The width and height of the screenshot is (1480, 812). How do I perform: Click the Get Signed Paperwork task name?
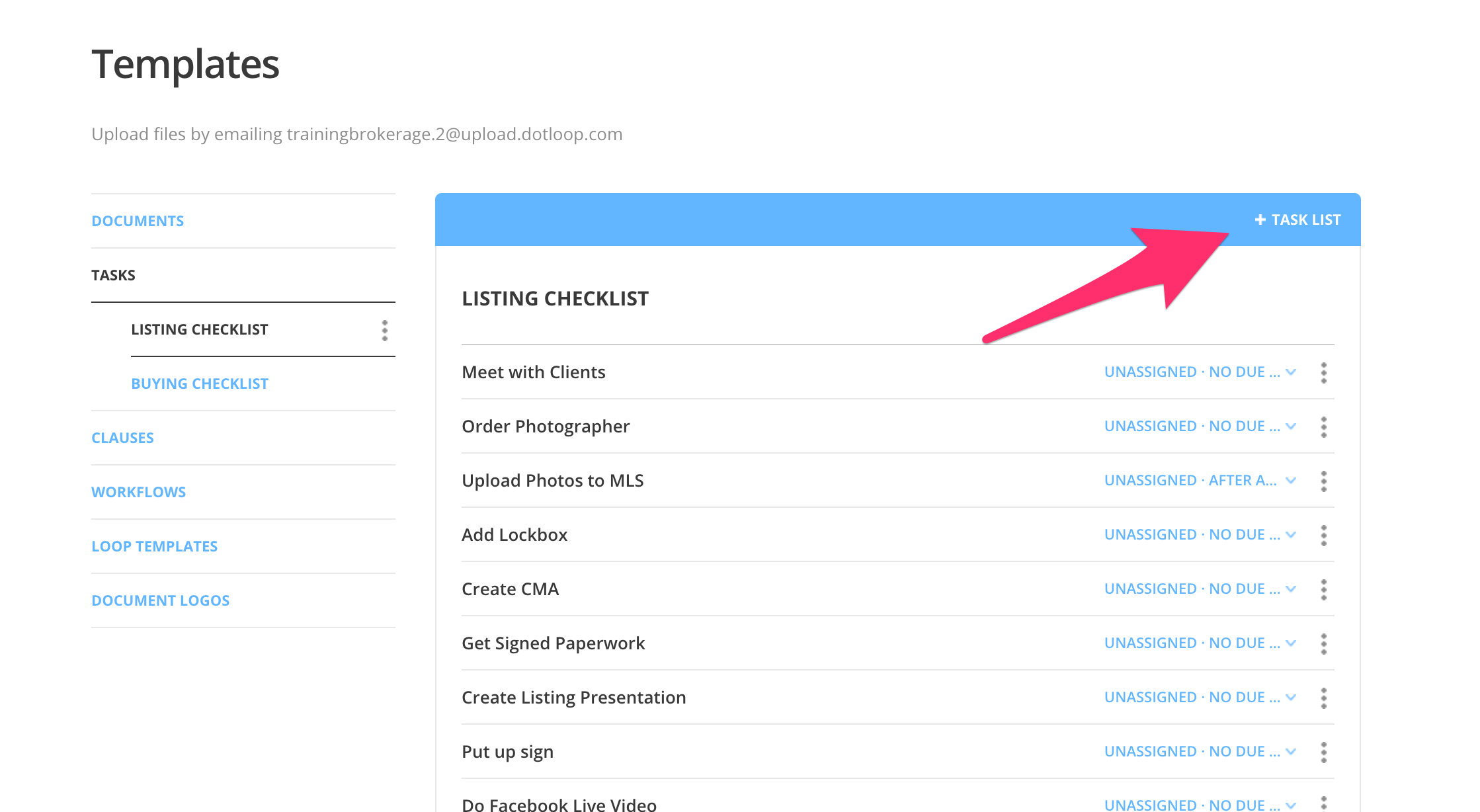pyautogui.click(x=553, y=643)
